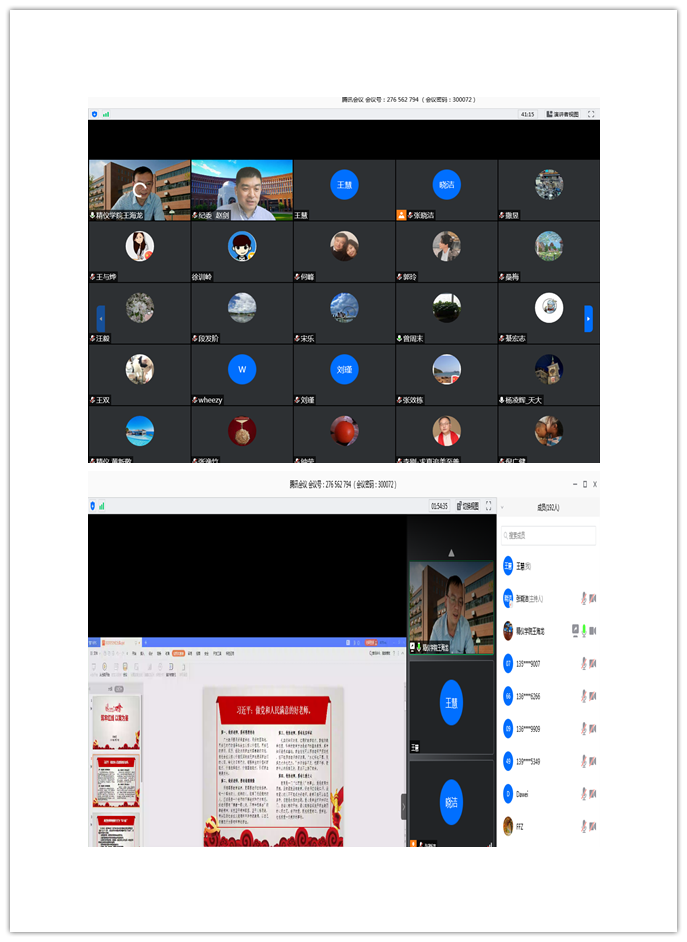Go to previous participant page with left arrow
Screen dimensions: 687x942
101,318
